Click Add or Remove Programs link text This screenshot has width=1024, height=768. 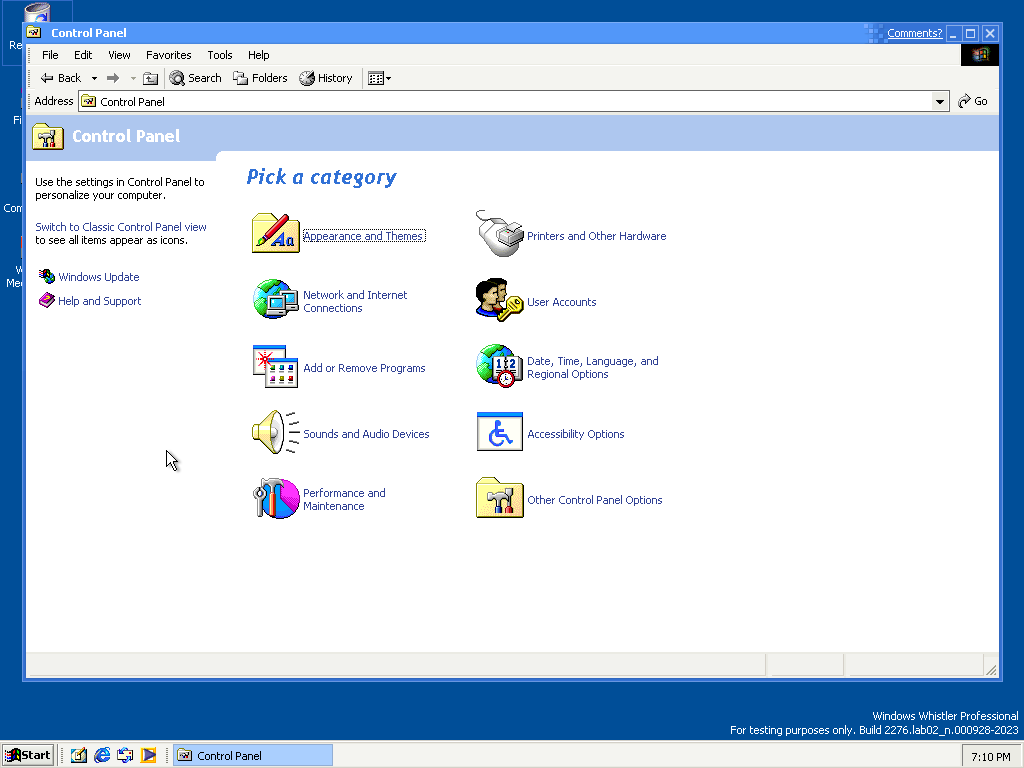364,368
